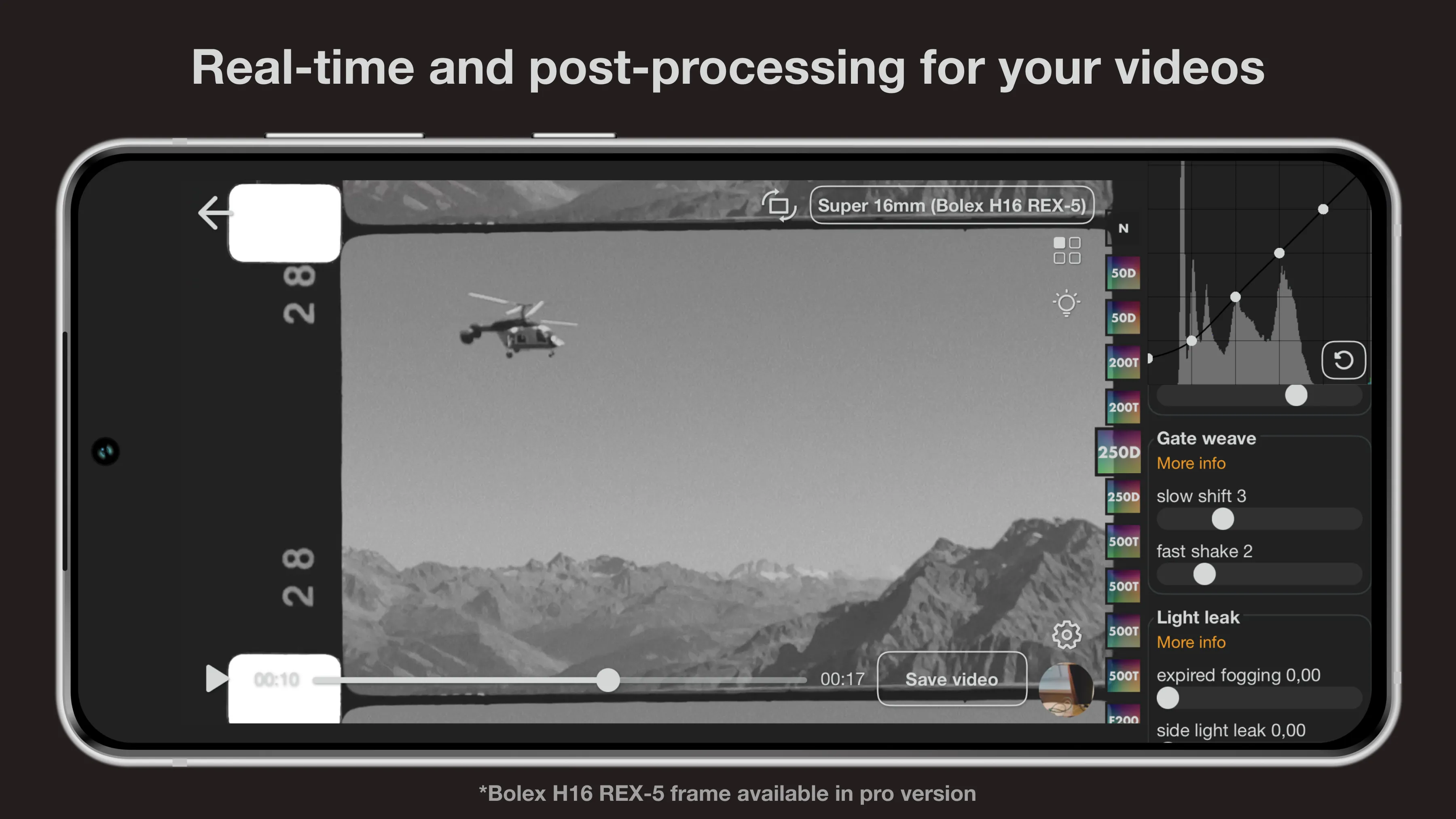Click Save video button
The image size is (1456, 819).
click(x=951, y=679)
